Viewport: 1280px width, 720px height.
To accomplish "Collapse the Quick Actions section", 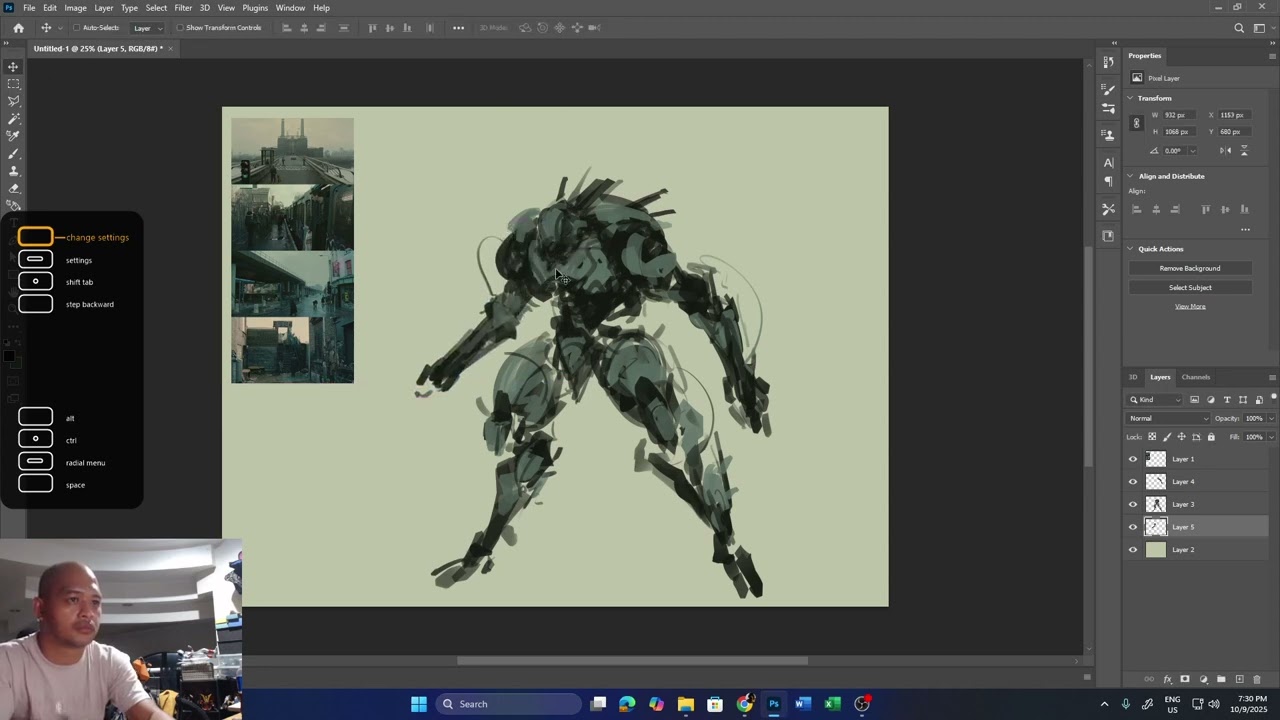I will 1130,249.
